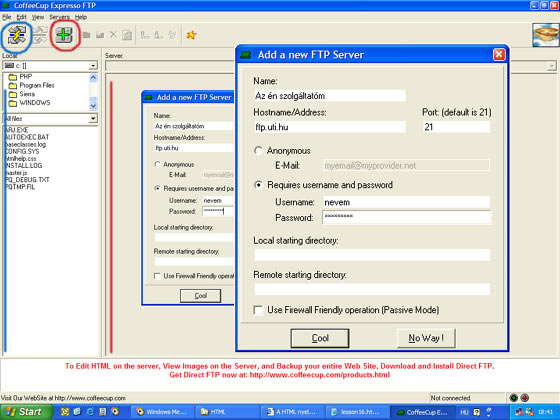Click the greyed folder icon in toolbar

click(86, 35)
